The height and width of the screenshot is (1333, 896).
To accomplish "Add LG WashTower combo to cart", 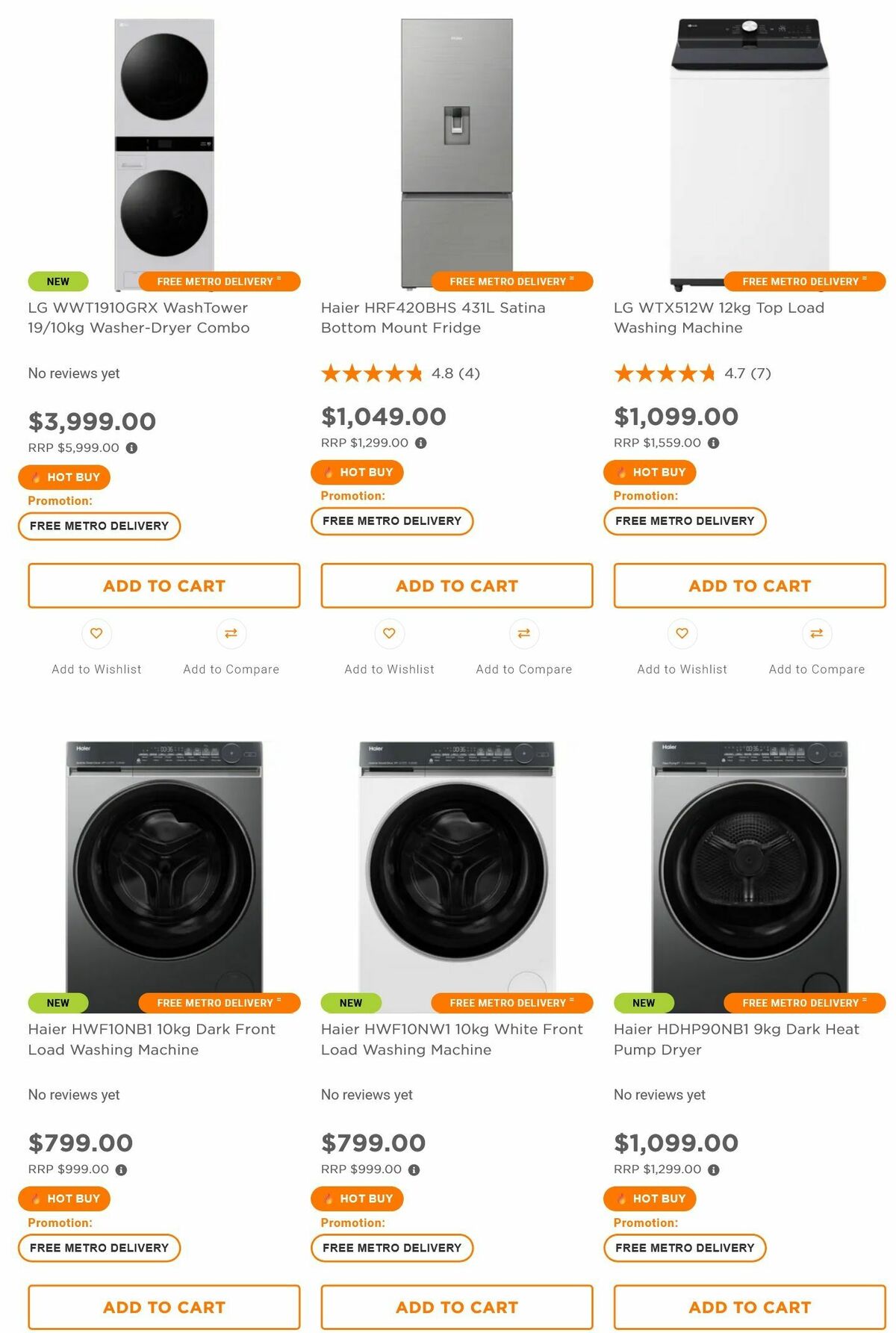I will 164,585.
